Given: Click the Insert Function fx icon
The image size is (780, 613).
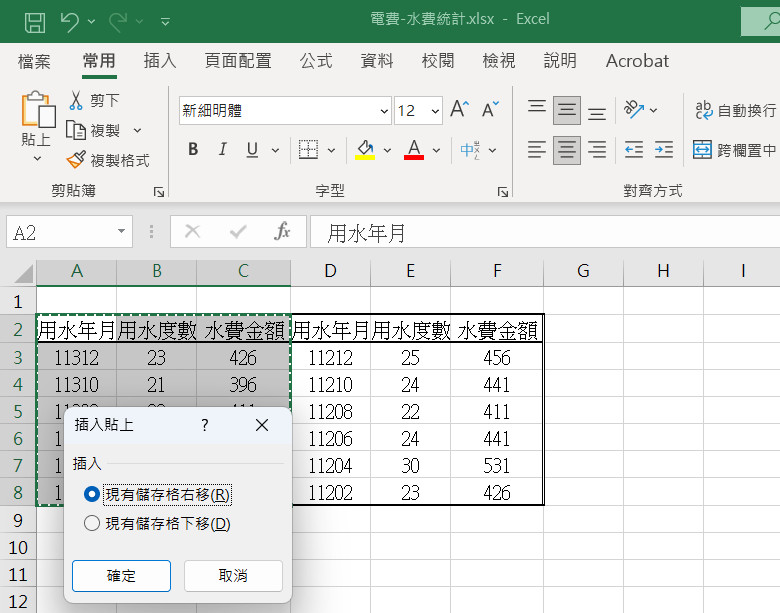Looking at the screenshot, I should (283, 232).
